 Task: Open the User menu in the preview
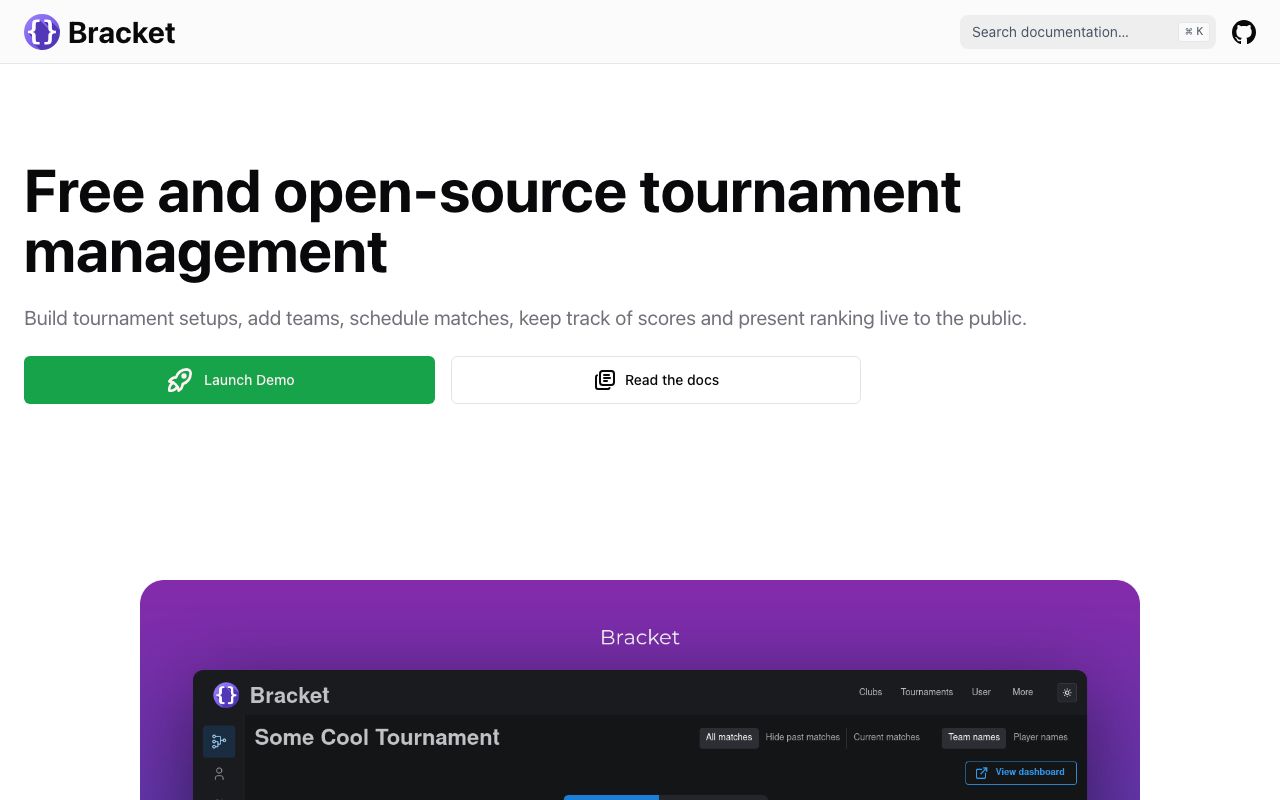pos(981,692)
